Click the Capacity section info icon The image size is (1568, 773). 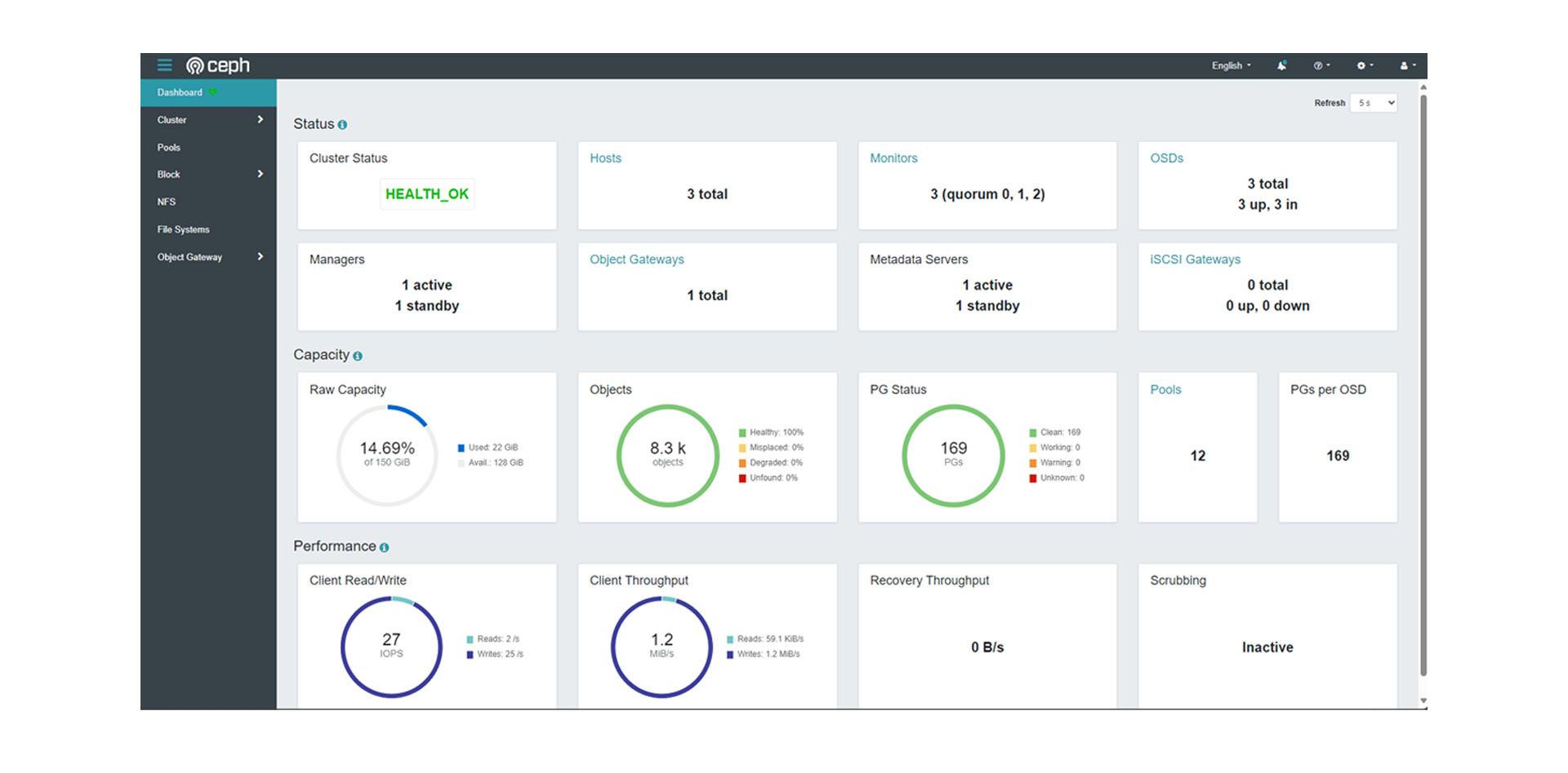pos(358,356)
